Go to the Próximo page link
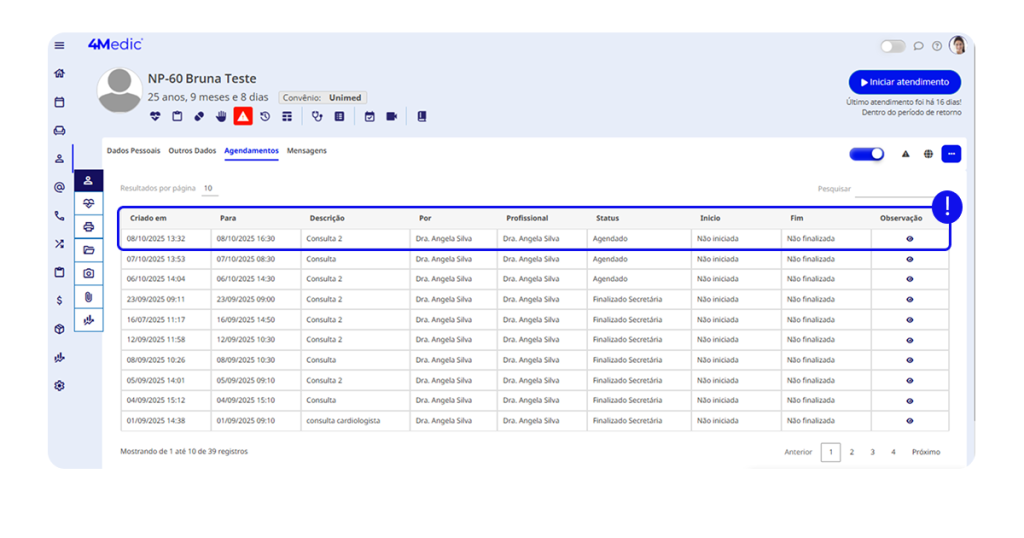 click(x=925, y=452)
